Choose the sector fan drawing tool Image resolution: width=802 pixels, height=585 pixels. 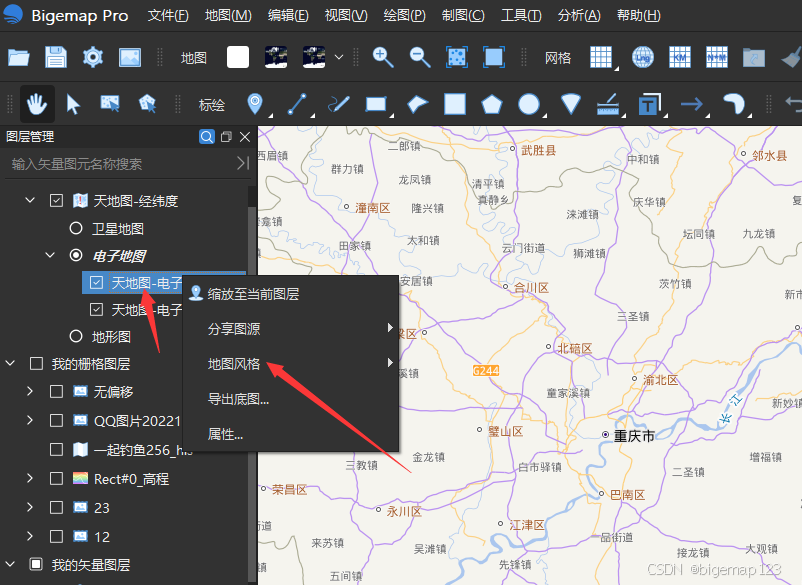(570, 104)
